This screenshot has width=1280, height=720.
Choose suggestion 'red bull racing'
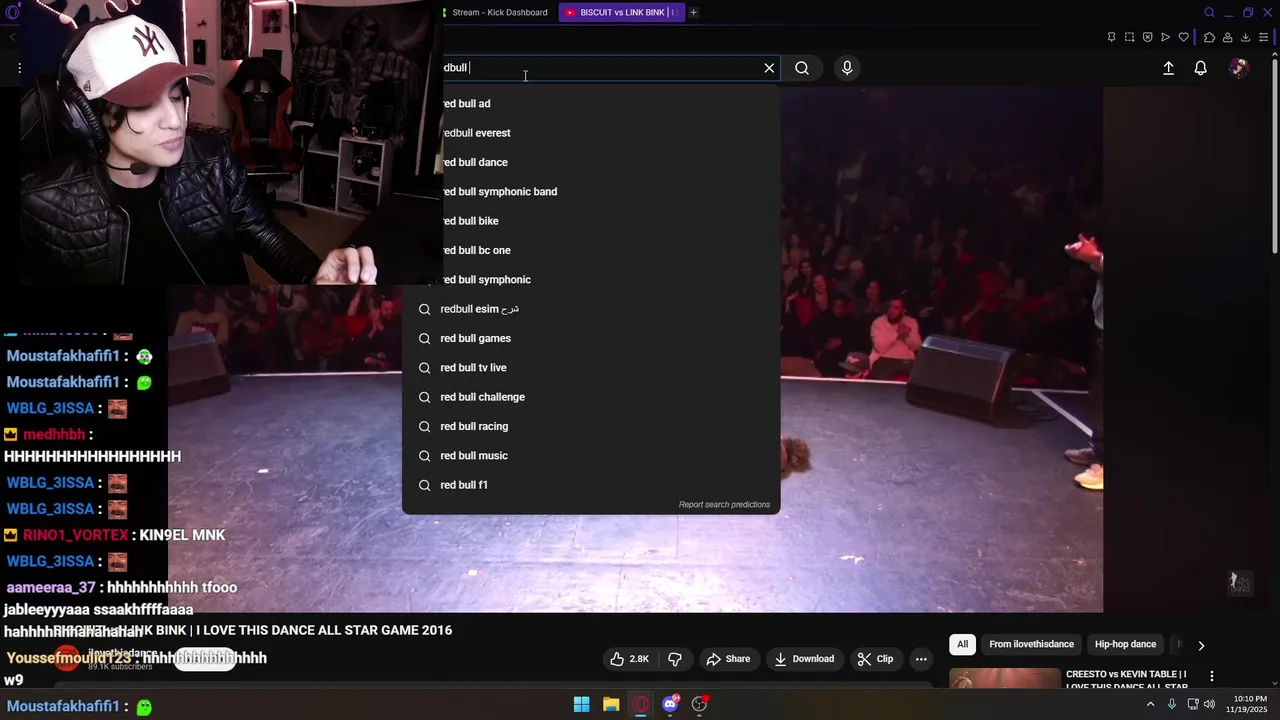coord(591,426)
